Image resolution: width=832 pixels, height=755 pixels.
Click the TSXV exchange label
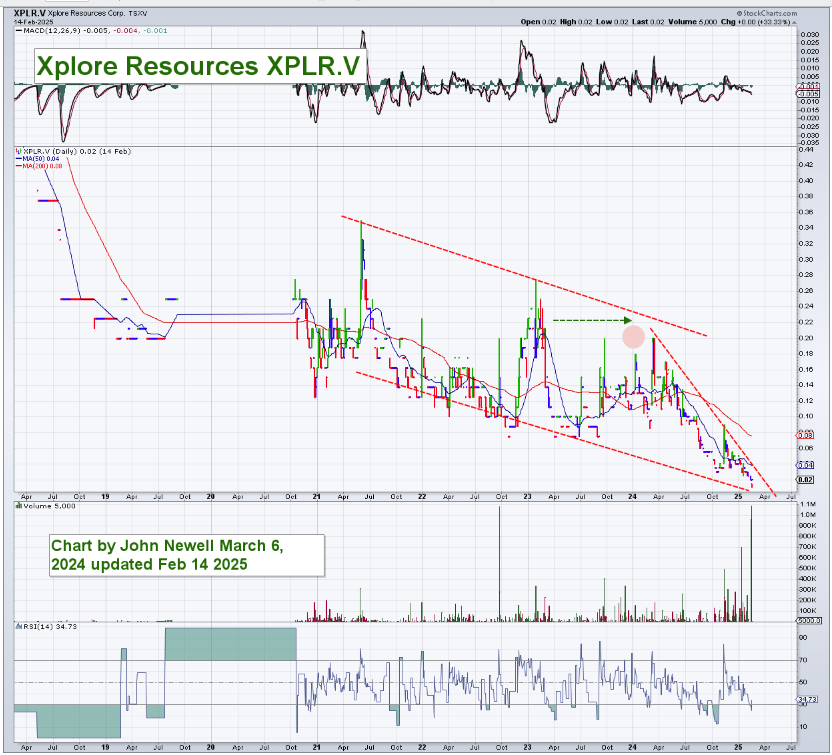(138, 13)
